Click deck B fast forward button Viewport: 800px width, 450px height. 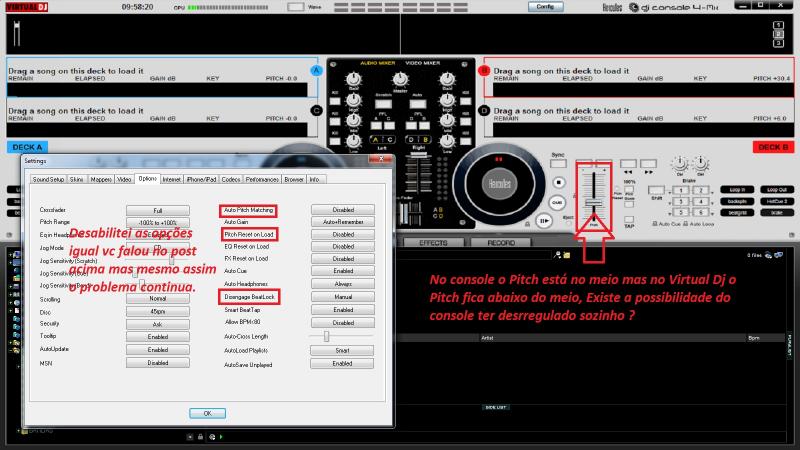point(648,164)
